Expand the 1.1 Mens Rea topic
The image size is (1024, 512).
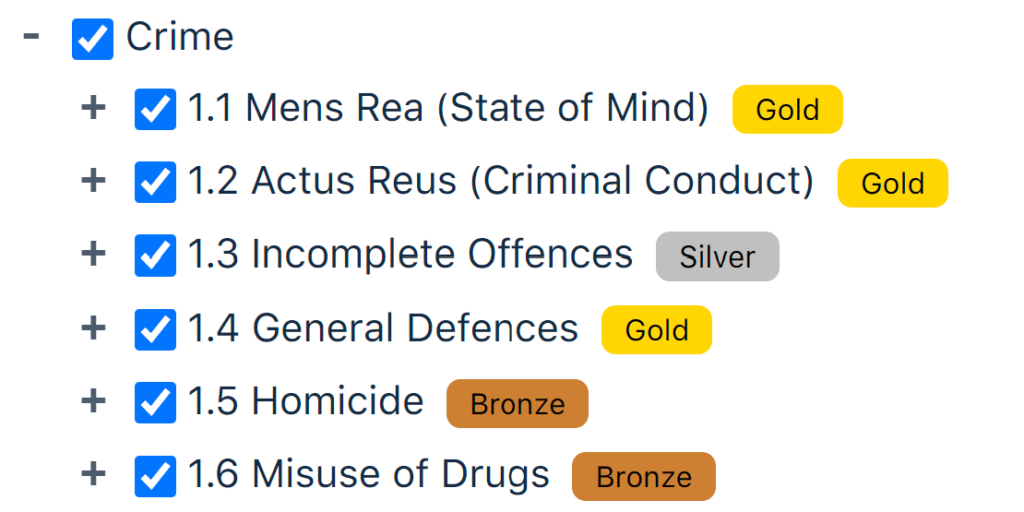coord(93,108)
